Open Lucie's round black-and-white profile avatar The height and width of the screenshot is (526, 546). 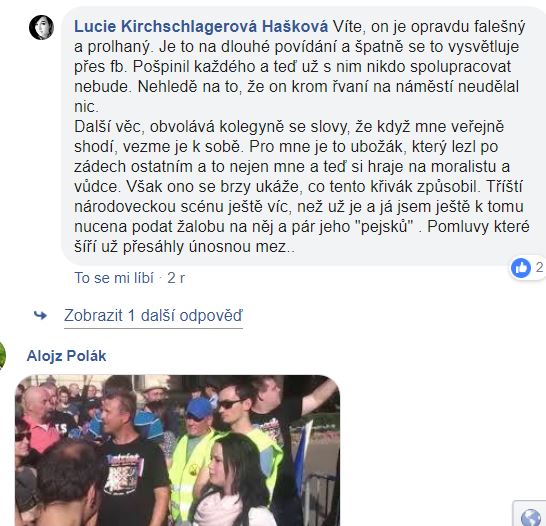click(41, 28)
